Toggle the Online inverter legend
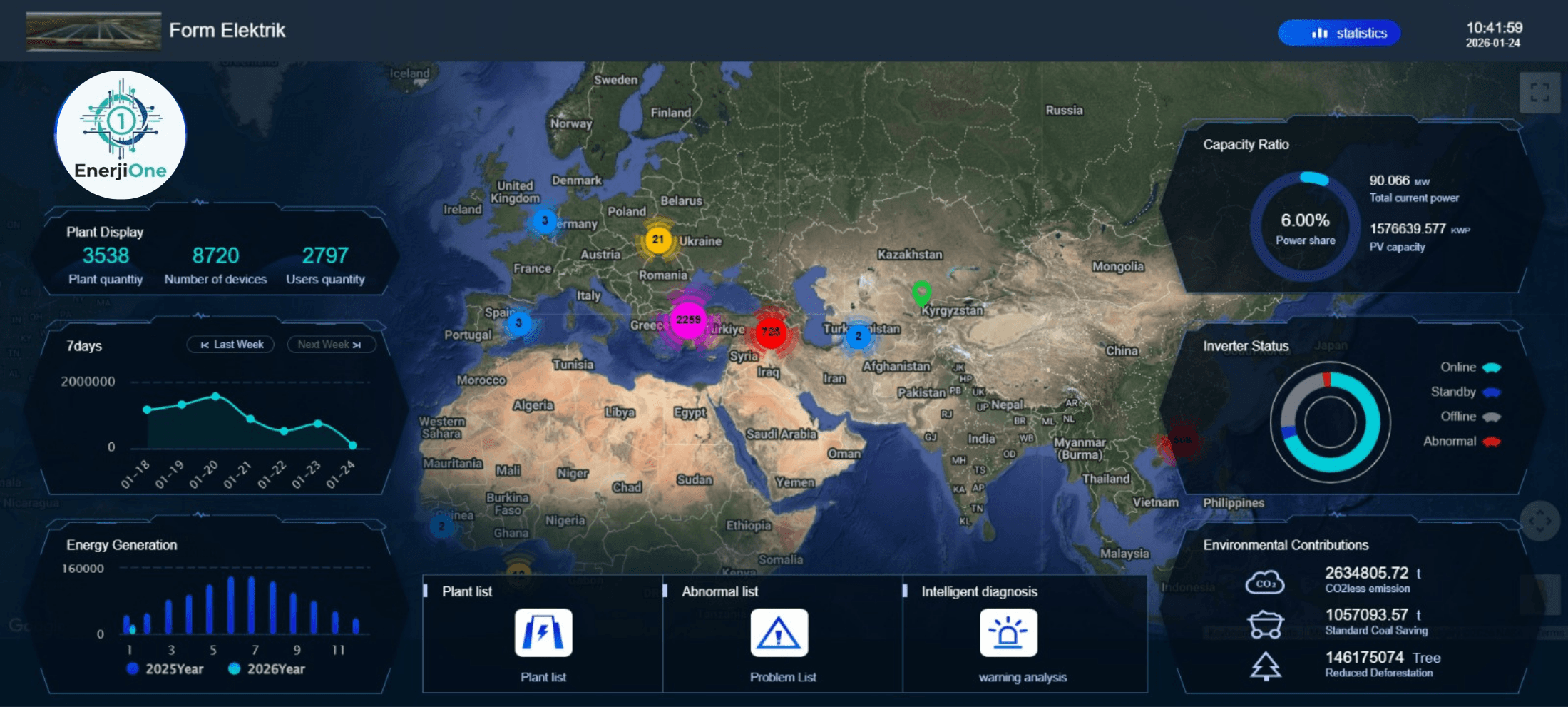 coord(1471,367)
